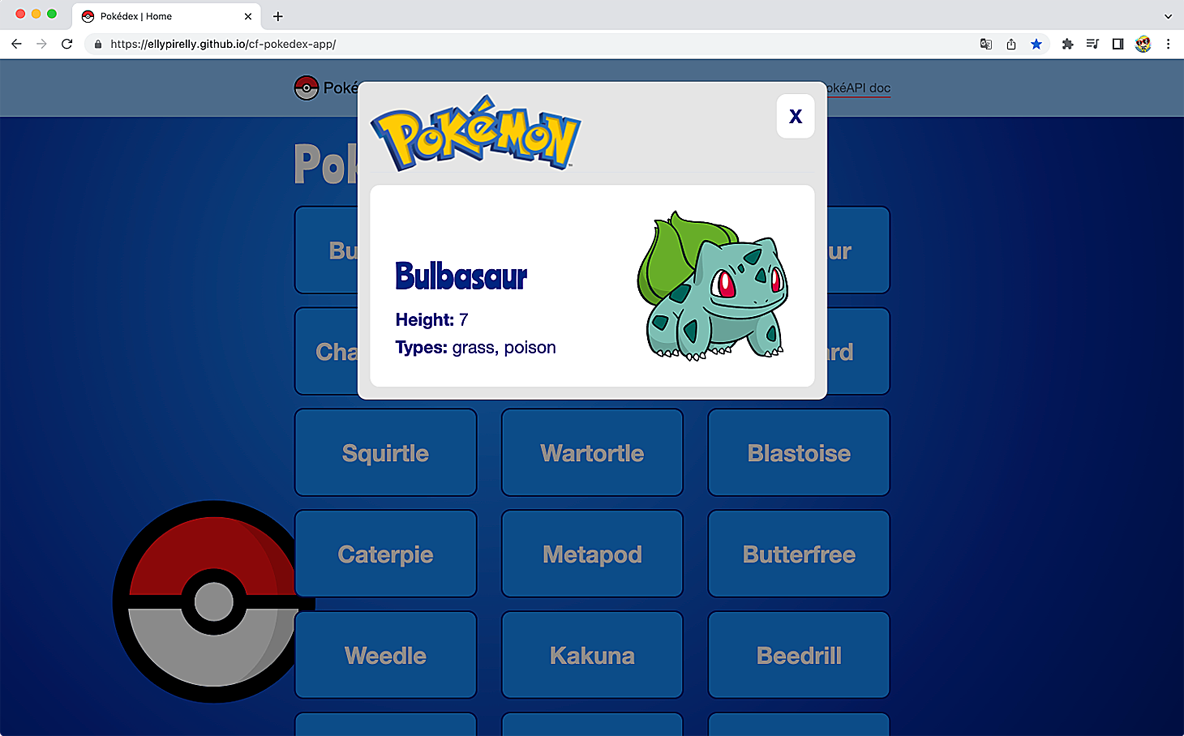Open the Google Translate icon in address bar
The width and height of the screenshot is (1184, 736).
(985, 44)
